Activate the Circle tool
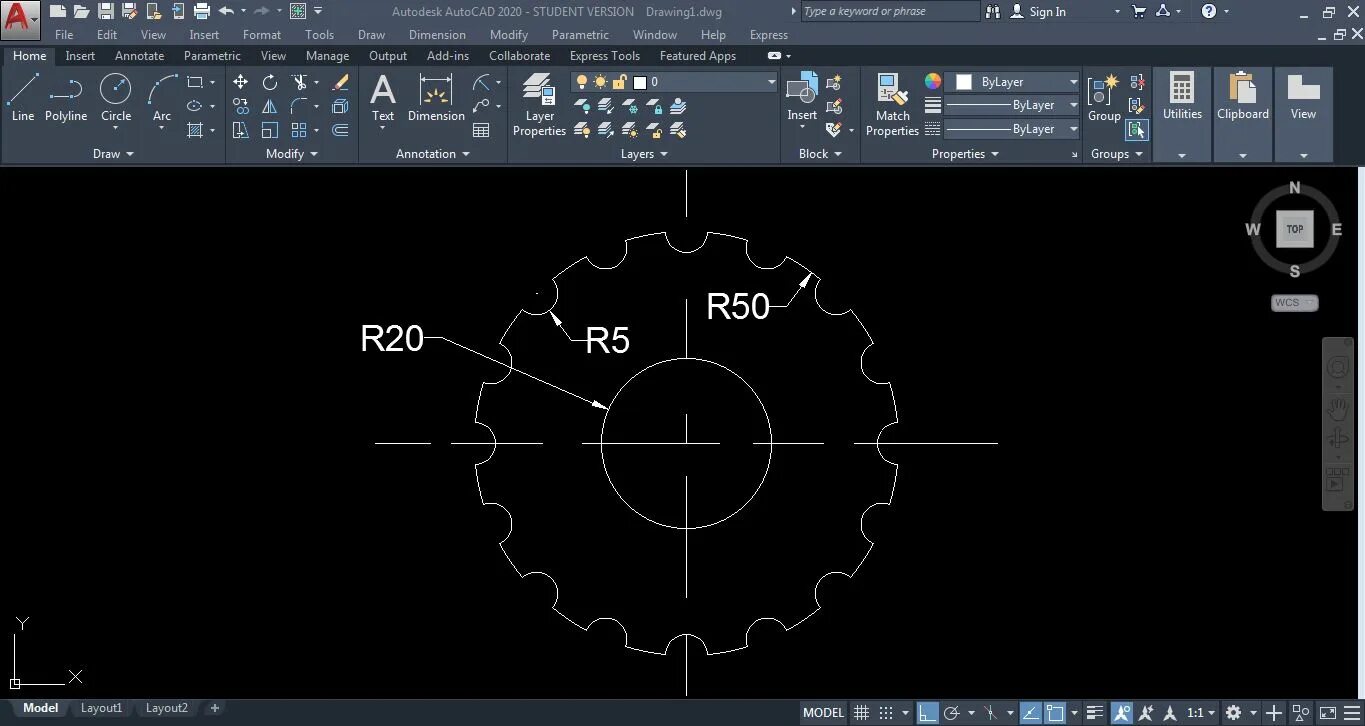This screenshot has height=726, width=1365. (x=115, y=97)
